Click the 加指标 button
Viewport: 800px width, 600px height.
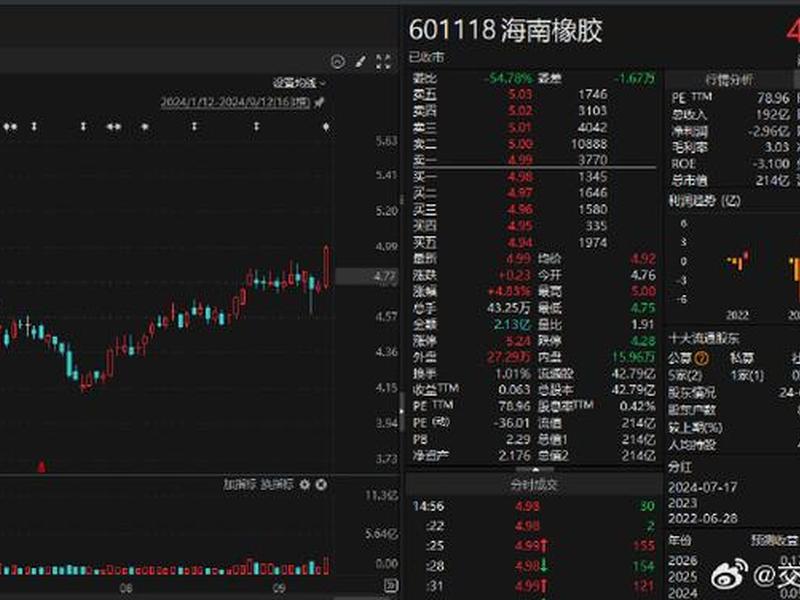coord(240,484)
